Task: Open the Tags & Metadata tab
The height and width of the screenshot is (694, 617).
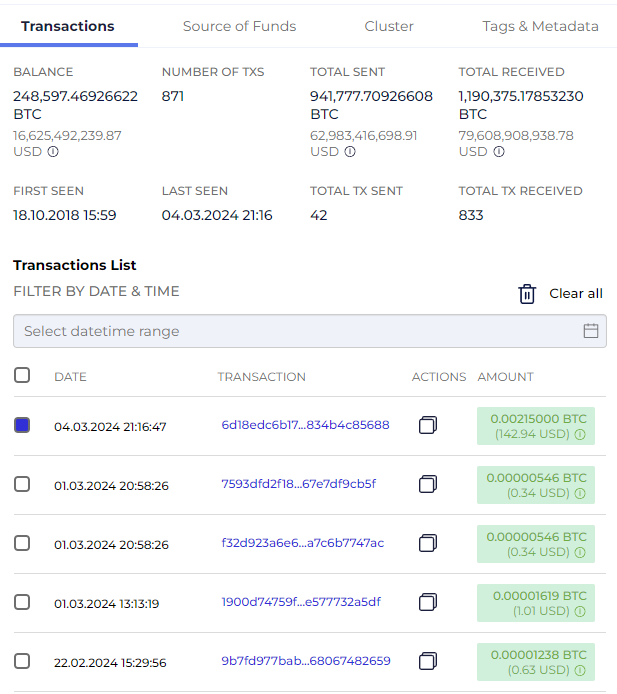Action: [540, 27]
